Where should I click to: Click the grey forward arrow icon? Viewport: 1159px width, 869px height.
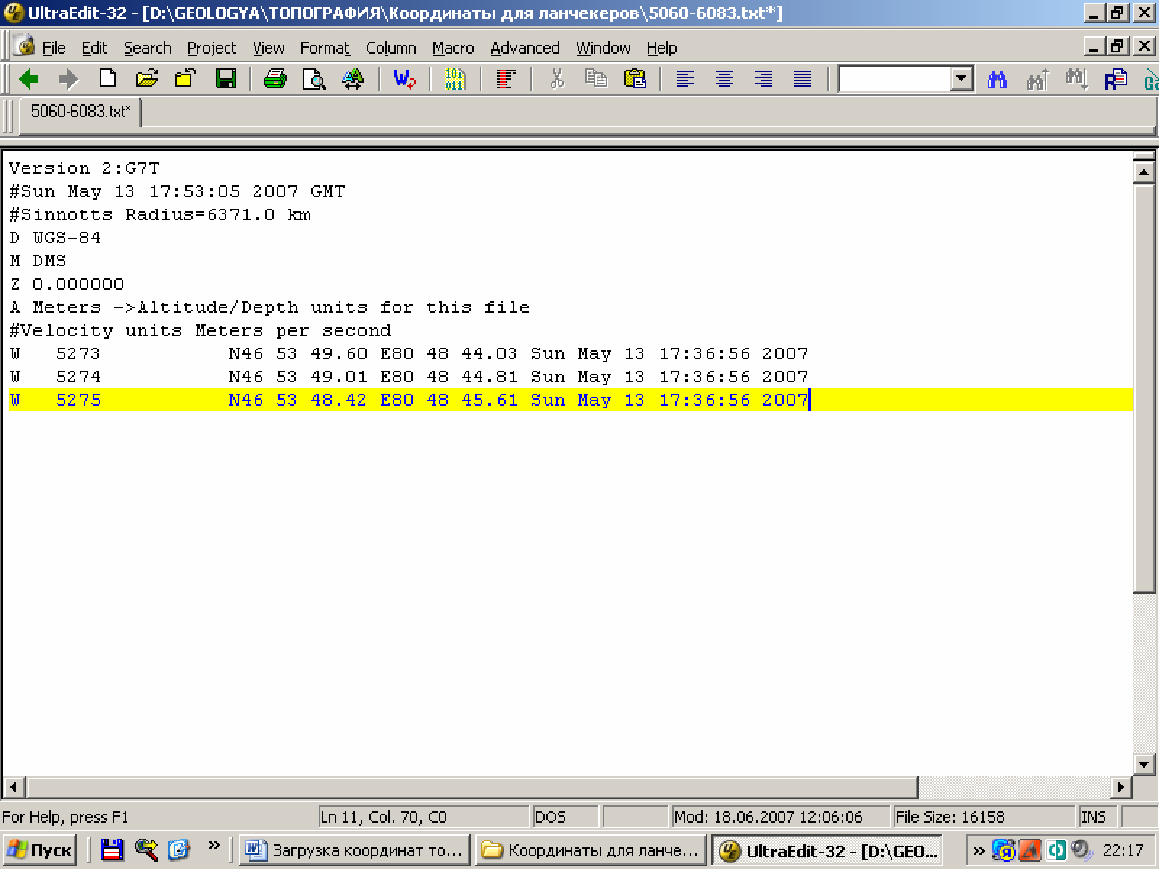coord(68,78)
